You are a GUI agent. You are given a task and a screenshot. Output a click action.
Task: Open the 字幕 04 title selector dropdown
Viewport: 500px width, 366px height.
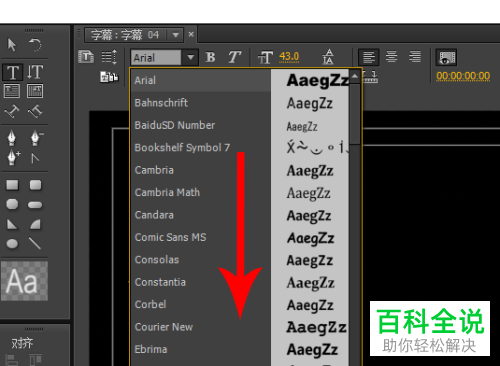tap(175, 35)
